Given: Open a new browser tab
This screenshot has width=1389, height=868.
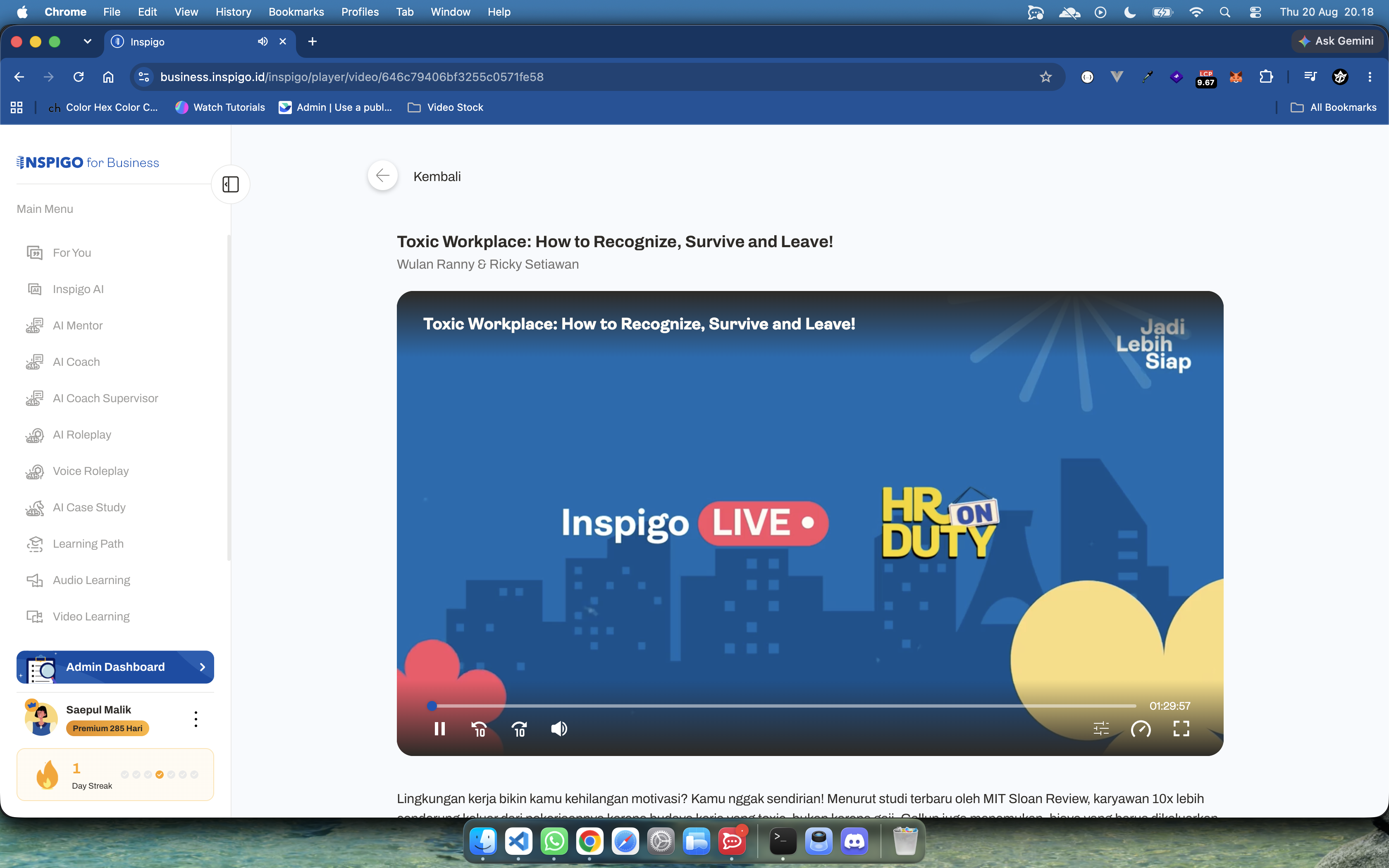Looking at the screenshot, I should tap(312, 41).
